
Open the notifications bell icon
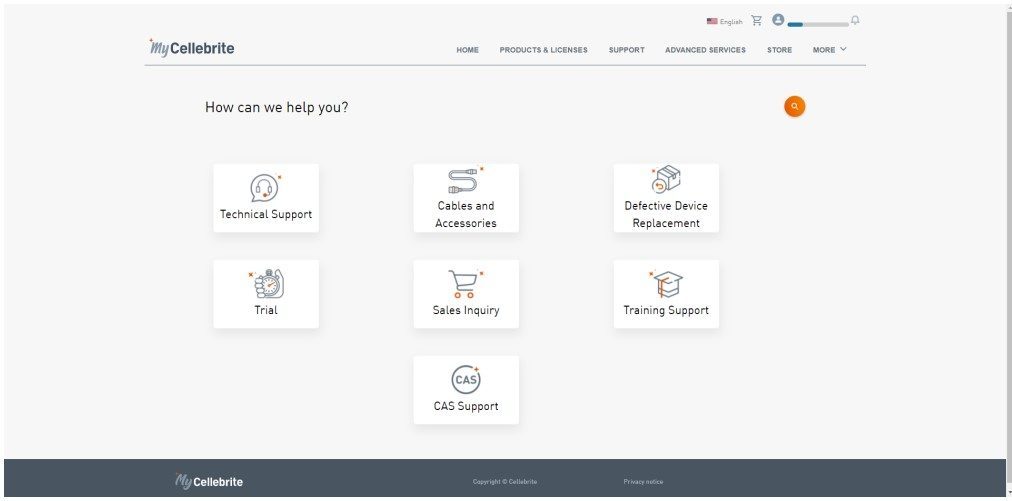point(855,21)
